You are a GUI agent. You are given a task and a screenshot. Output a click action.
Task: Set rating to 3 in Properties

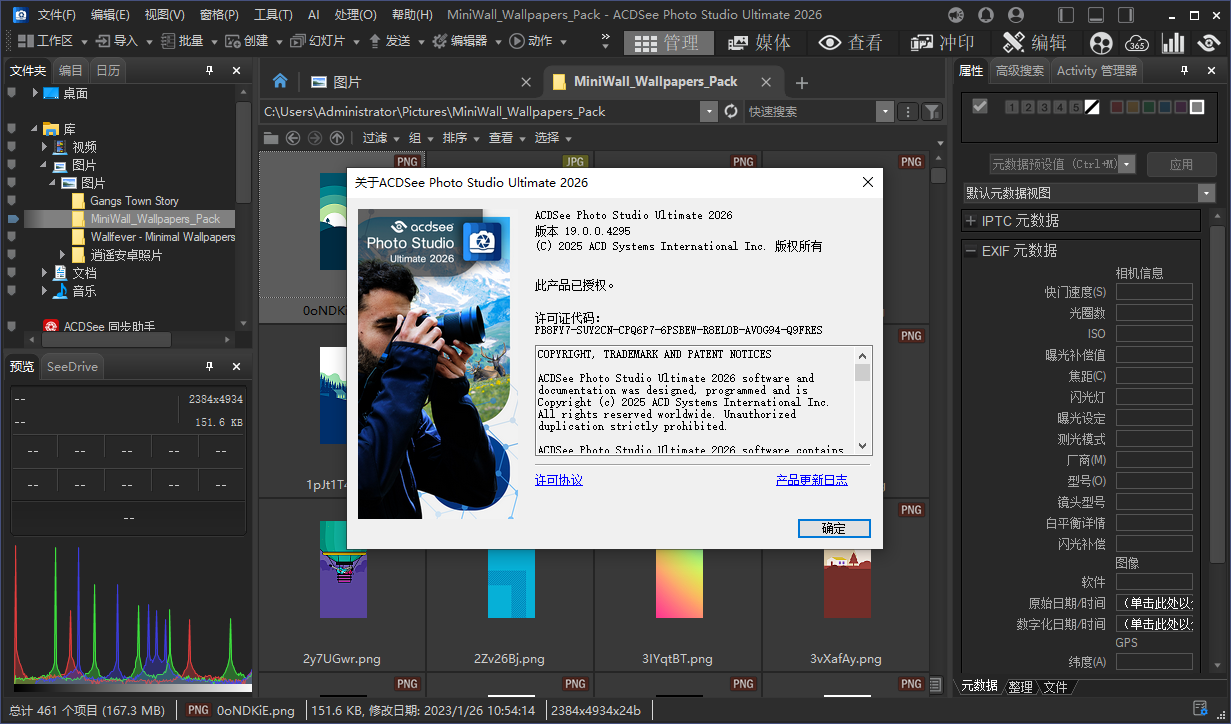tap(1044, 107)
